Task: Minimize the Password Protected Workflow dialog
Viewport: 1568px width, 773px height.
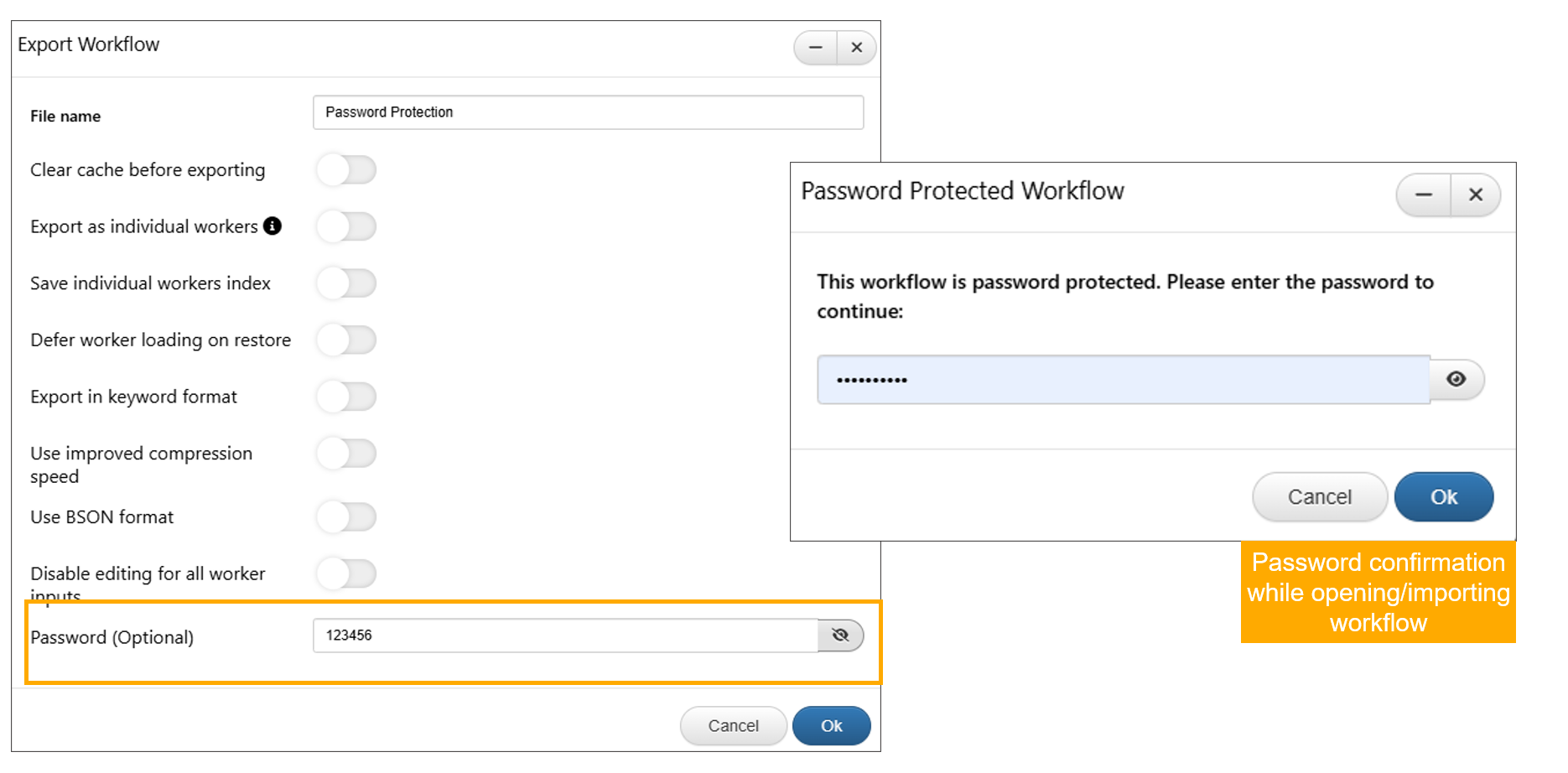Action: pyautogui.click(x=1424, y=195)
